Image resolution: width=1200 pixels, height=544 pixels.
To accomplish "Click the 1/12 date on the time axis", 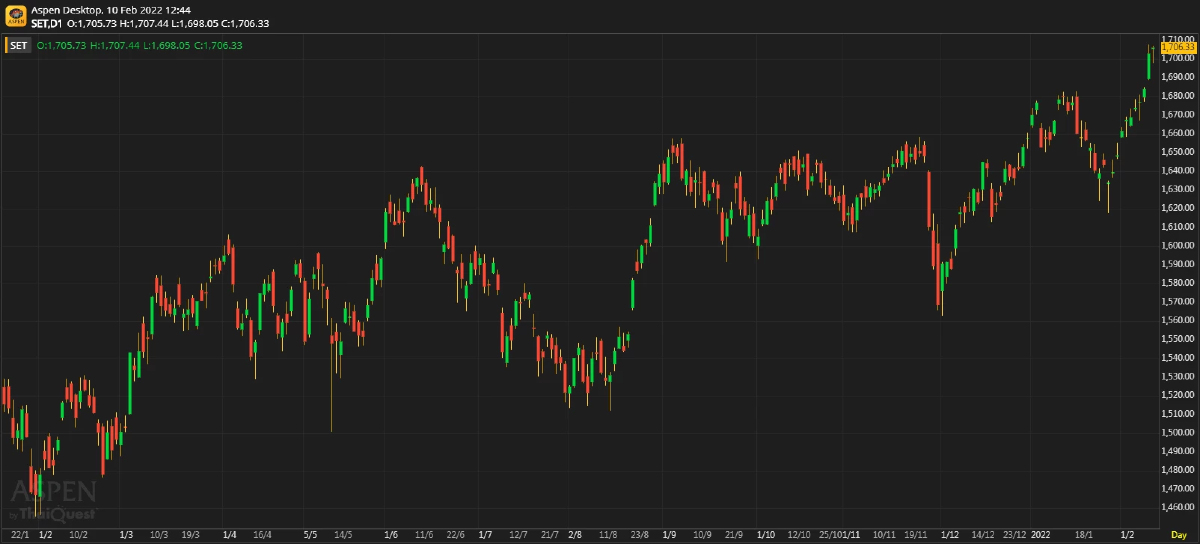I will (x=950, y=535).
